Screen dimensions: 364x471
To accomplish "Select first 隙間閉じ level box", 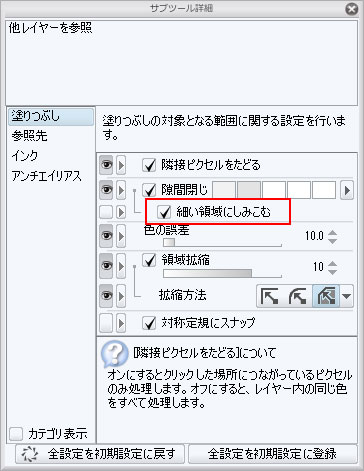I will click(x=224, y=190).
